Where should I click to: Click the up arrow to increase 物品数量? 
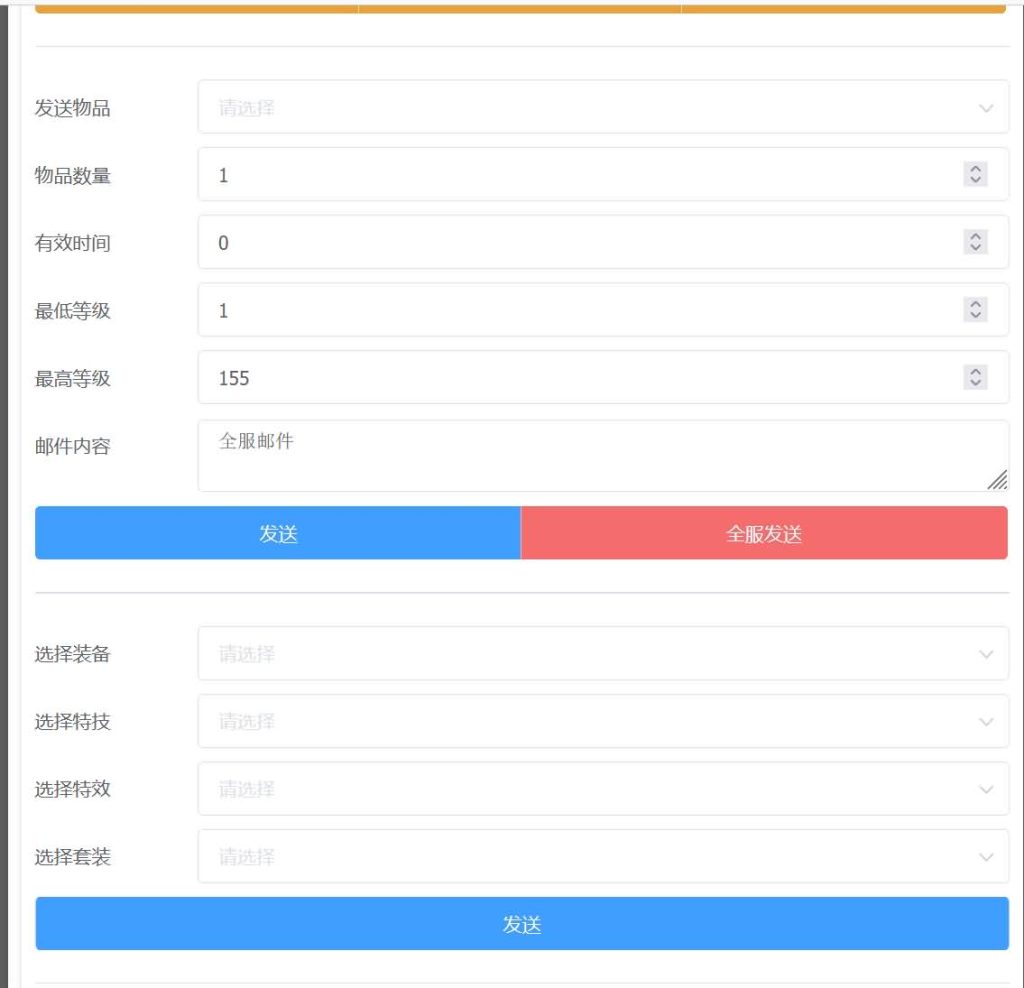pyautogui.click(x=975, y=168)
